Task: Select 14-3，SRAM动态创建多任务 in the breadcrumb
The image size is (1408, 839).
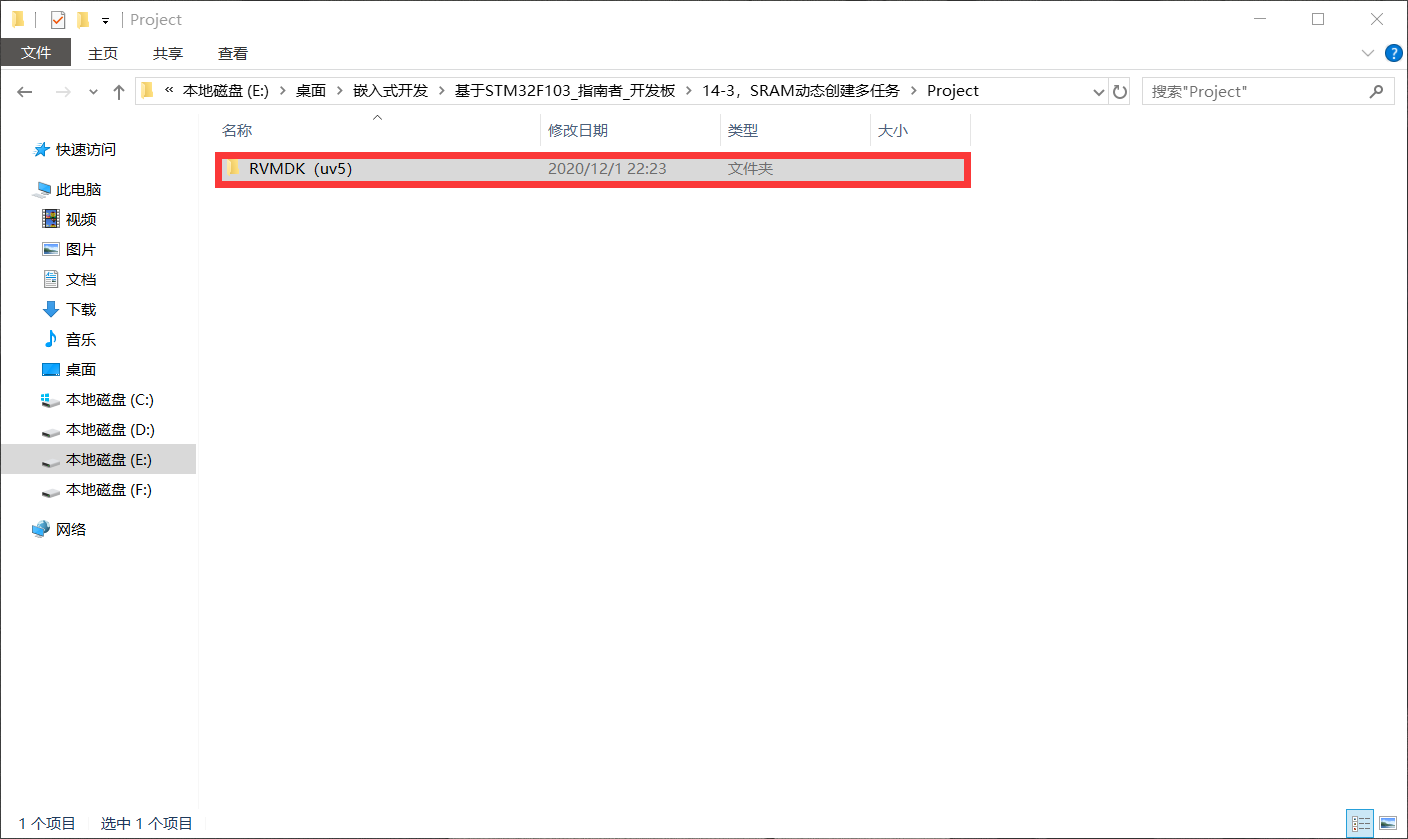Action: point(800,91)
